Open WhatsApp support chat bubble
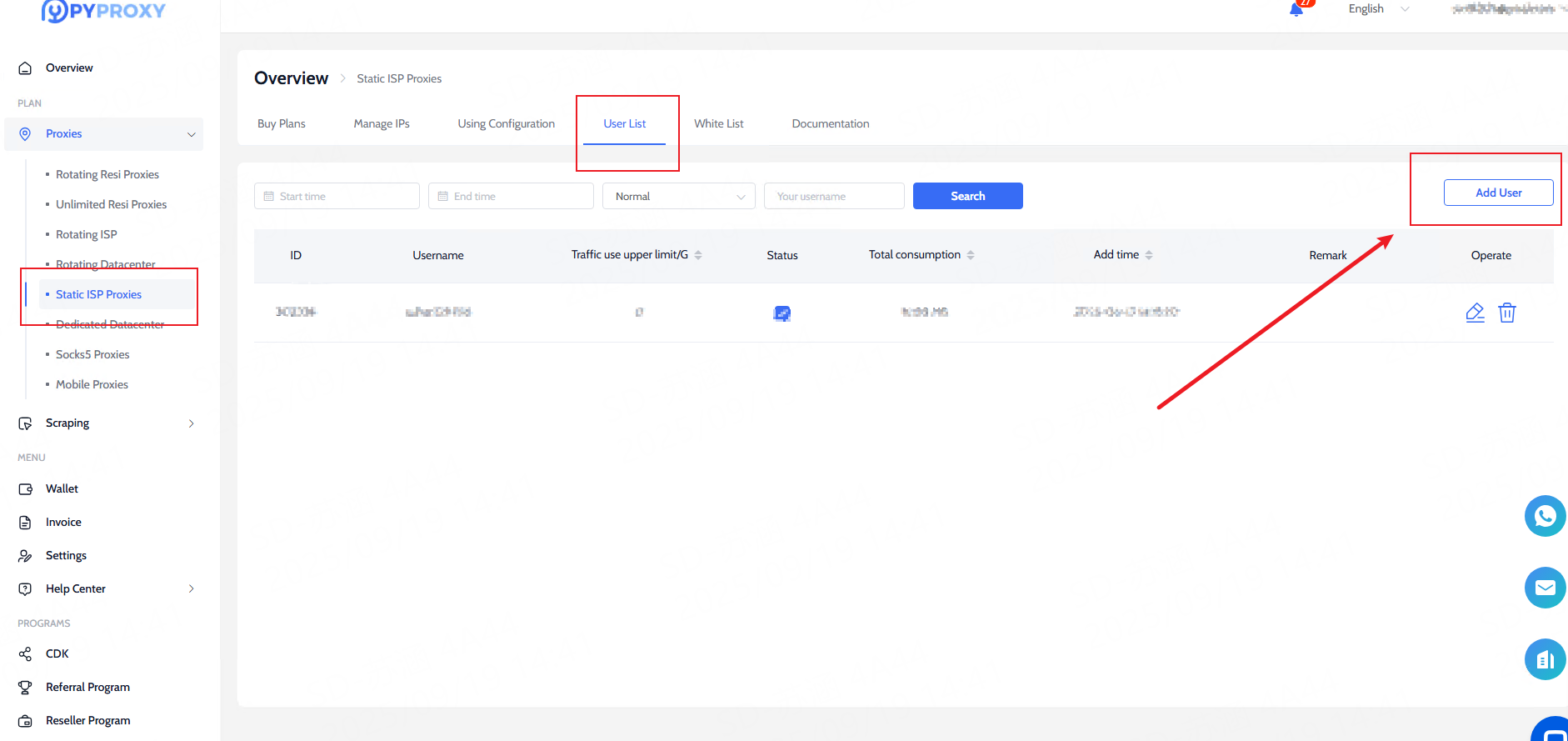 click(1545, 516)
